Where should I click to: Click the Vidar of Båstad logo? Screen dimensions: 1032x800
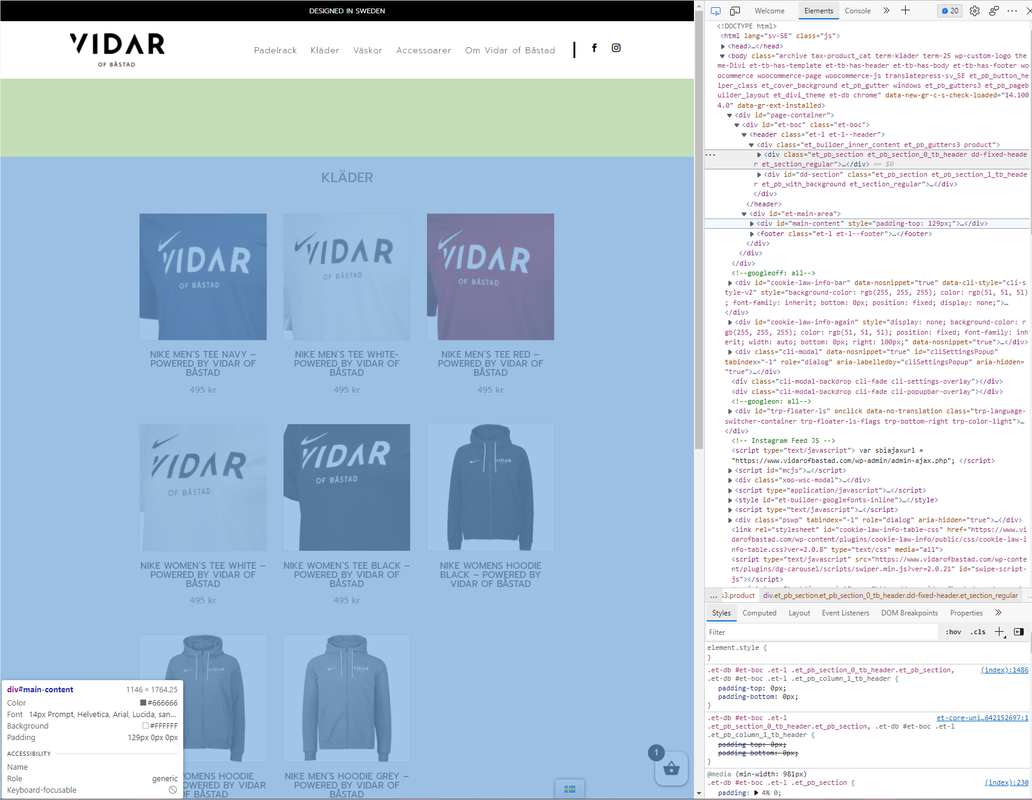pyautogui.click(x=117, y=49)
